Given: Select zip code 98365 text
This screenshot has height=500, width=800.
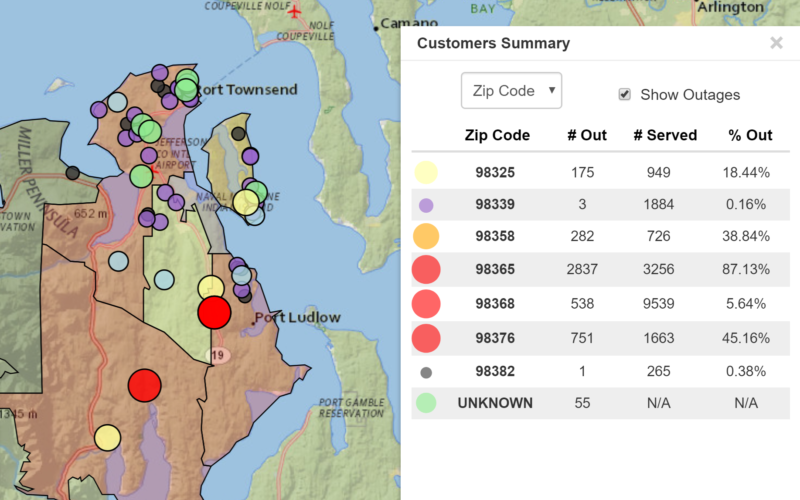Looking at the screenshot, I should pos(495,269).
